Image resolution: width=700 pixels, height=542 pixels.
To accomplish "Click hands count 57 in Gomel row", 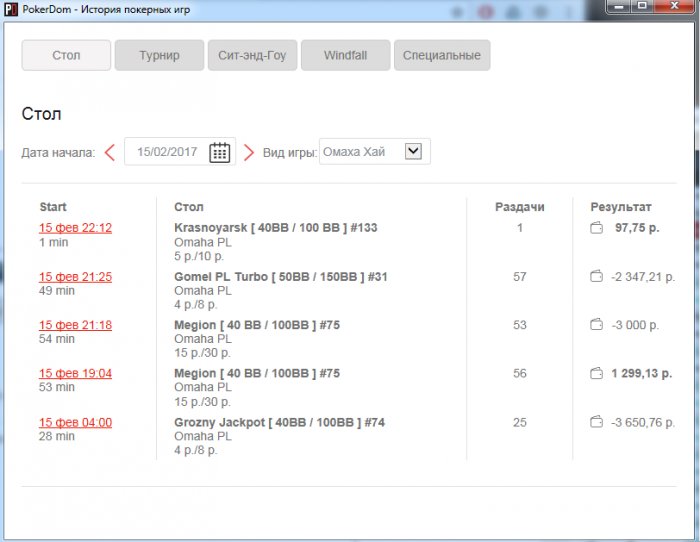I will [520, 277].
